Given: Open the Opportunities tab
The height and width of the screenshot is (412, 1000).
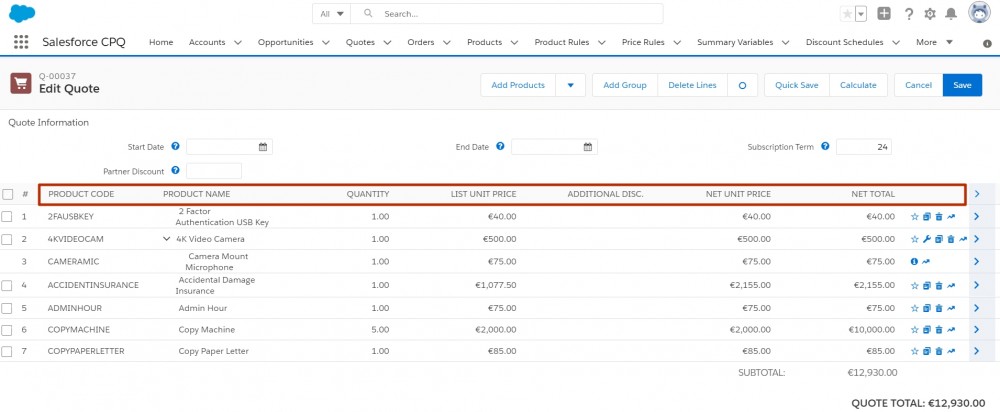Looking at the screenshot, I should pyautogui.click(x=286, y=42).
